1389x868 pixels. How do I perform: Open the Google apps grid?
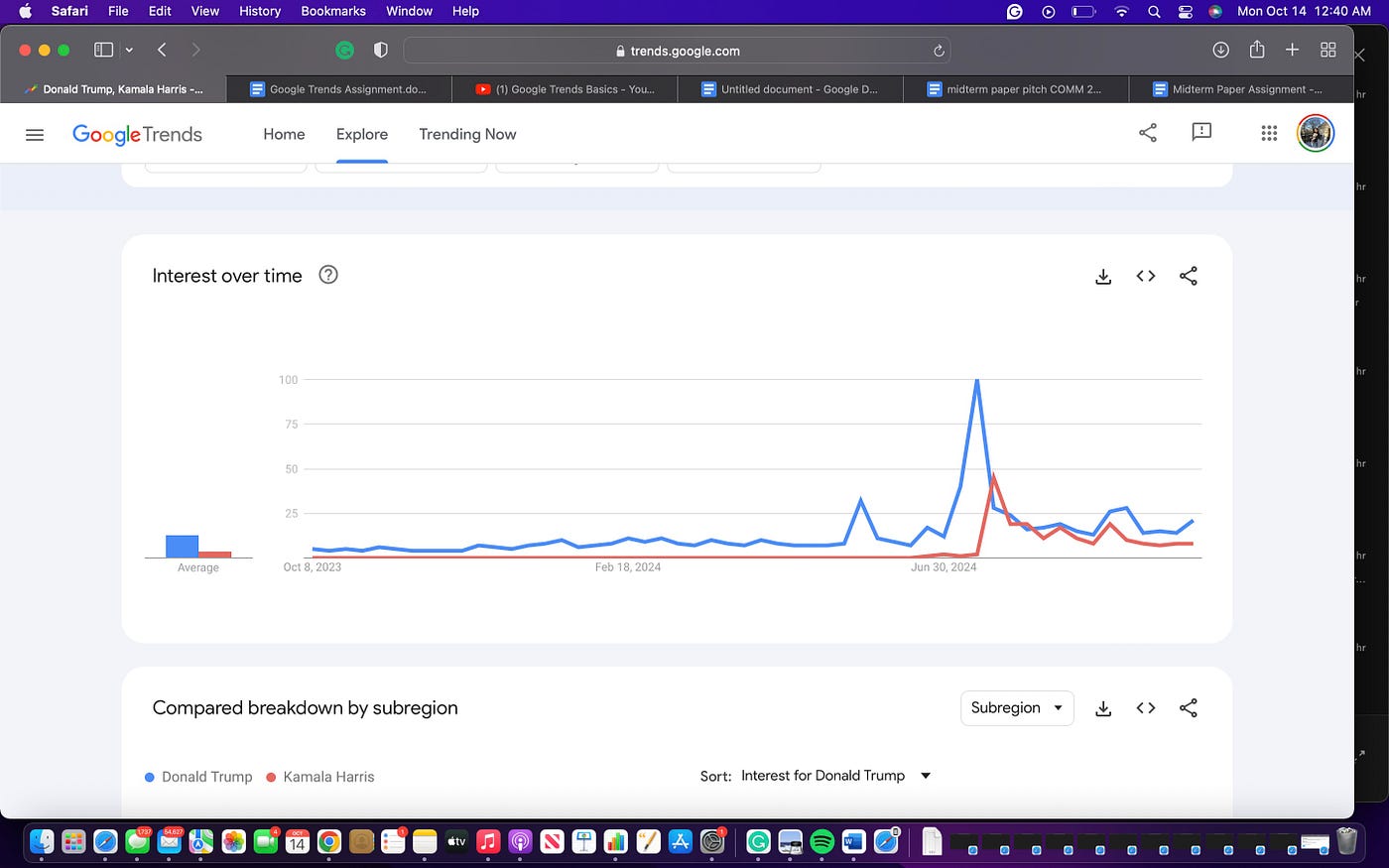click(1269, 133)
